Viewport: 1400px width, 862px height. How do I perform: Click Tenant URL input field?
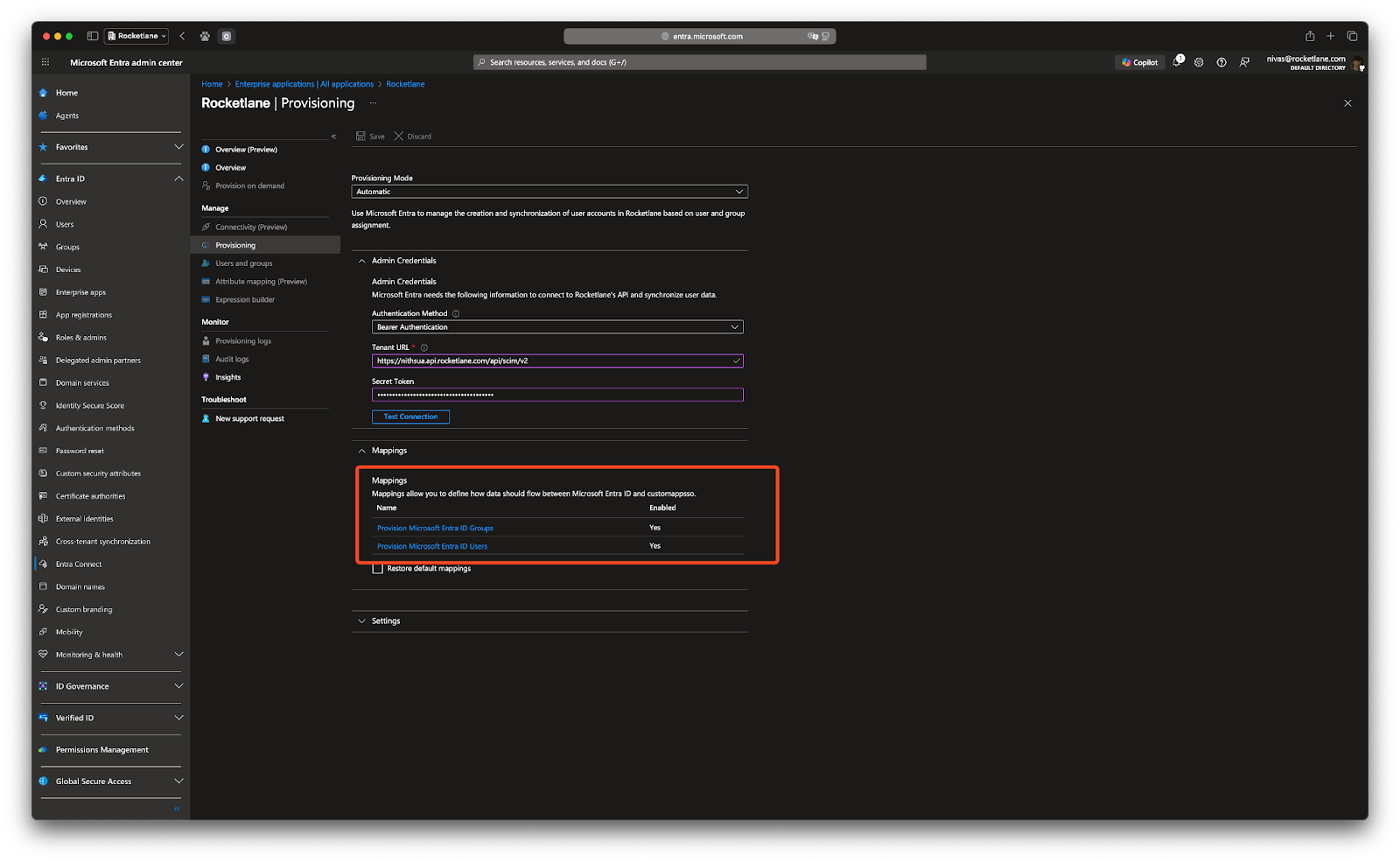click(557, 361)
